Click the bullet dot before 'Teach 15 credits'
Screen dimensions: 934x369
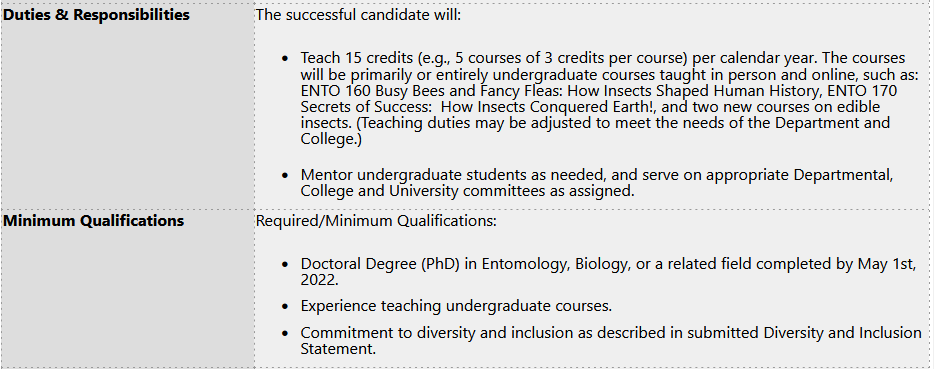(286, 58)
